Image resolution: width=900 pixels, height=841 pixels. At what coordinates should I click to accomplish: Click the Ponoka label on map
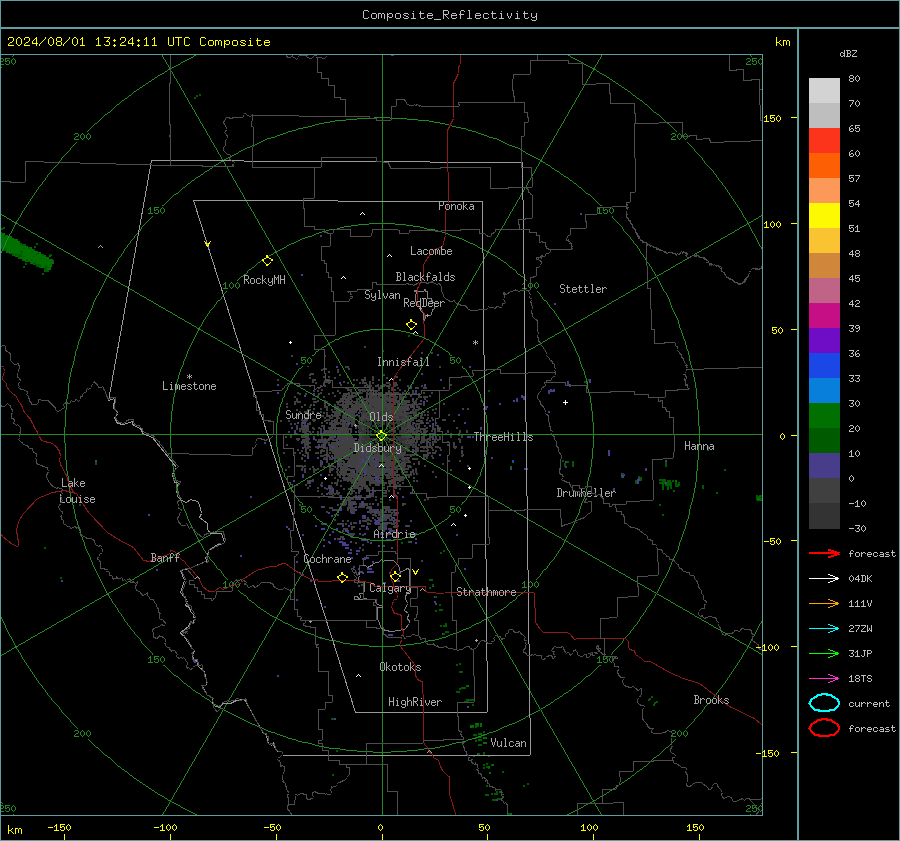tap(456, 206)
